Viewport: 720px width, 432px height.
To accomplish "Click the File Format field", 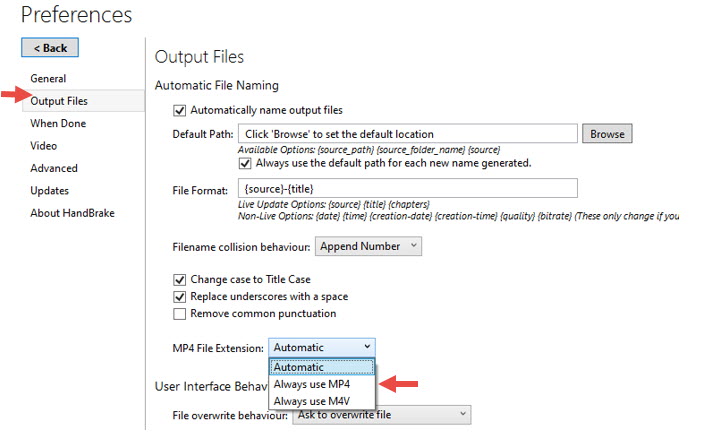I will [408, 188].
